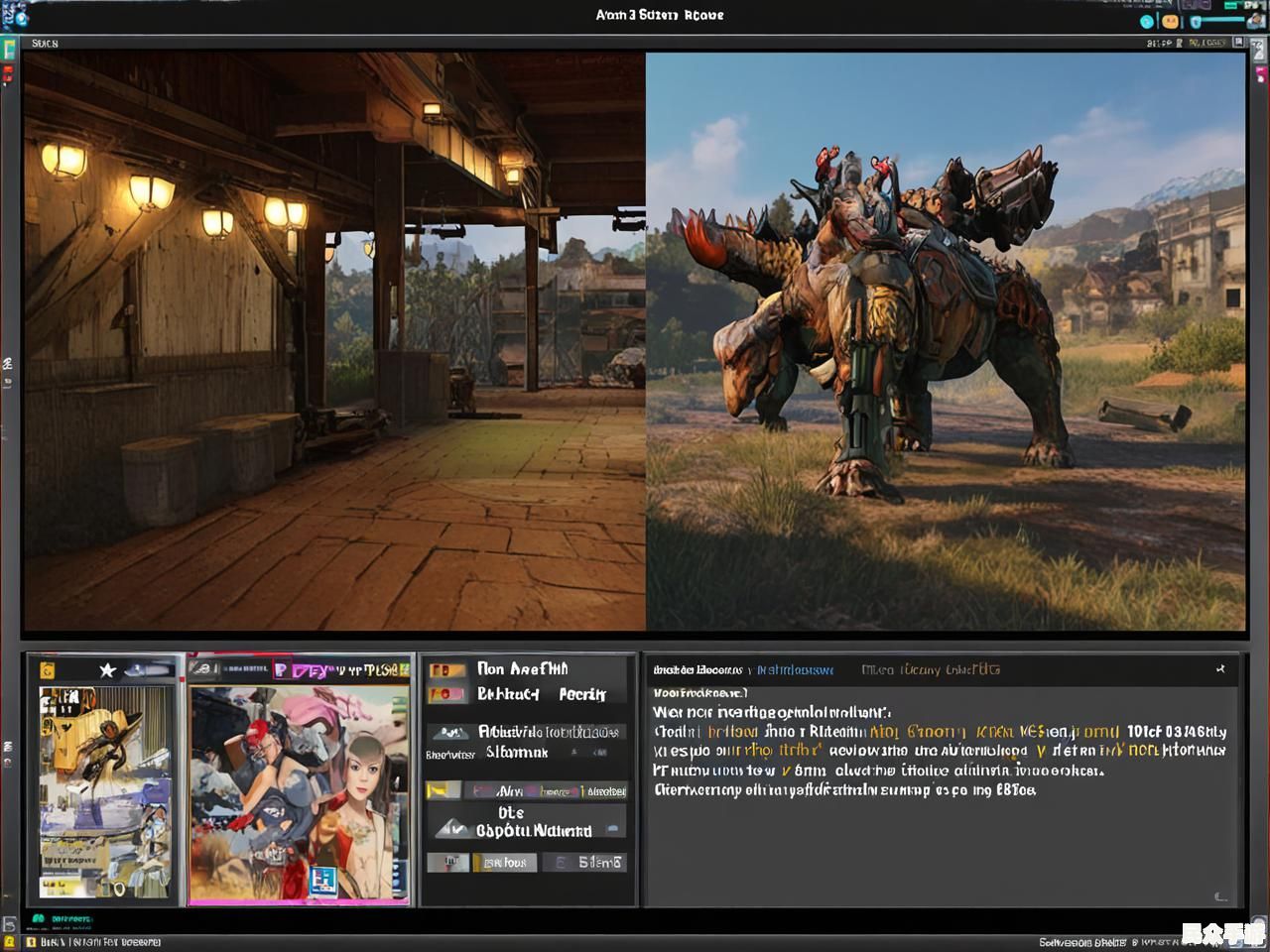The image size is (1270, 952).
Task: Click the resize grip at text panel bottom-right
Action: (1220, 896)
